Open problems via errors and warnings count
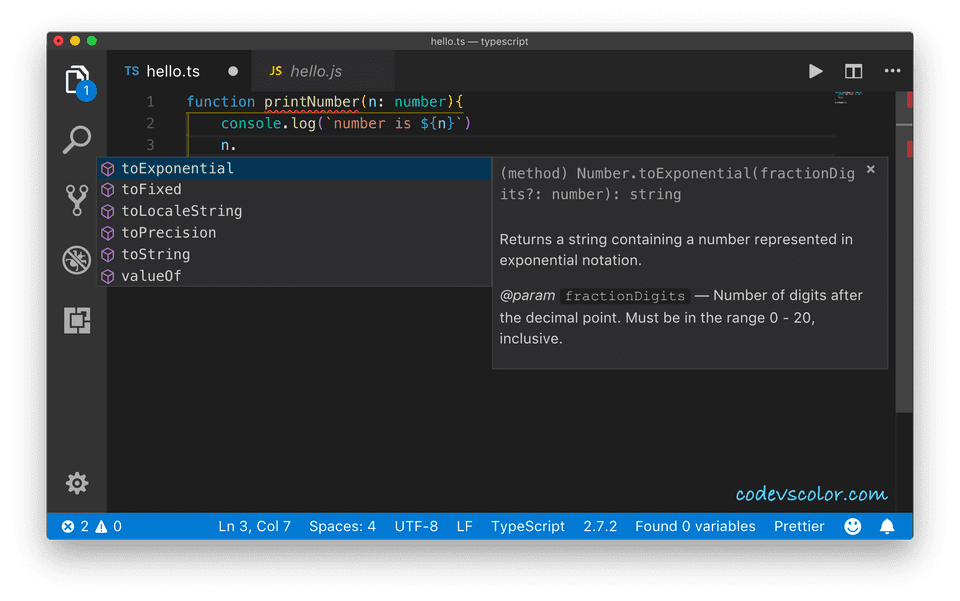The image size is (960, 601). (91, 526)
